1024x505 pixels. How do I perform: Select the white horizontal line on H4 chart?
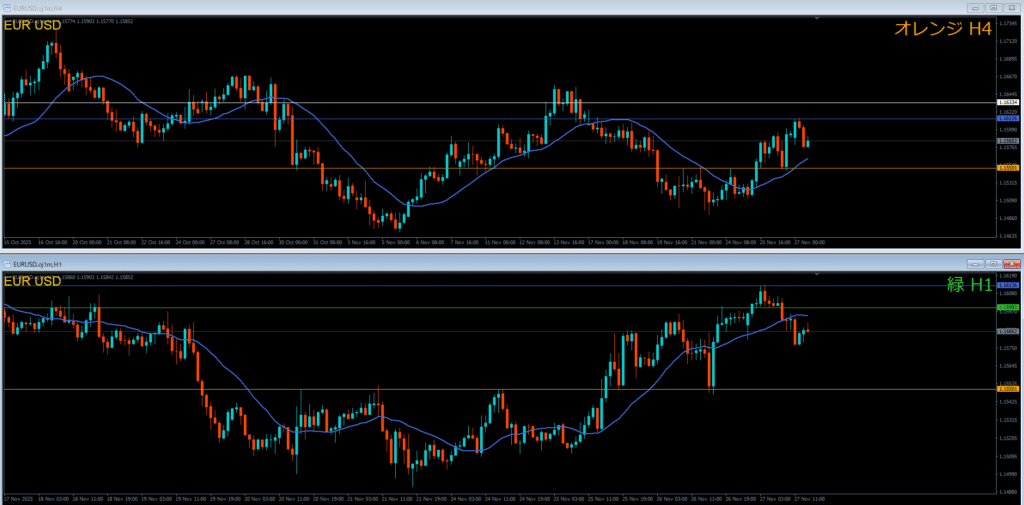(400, 102)
